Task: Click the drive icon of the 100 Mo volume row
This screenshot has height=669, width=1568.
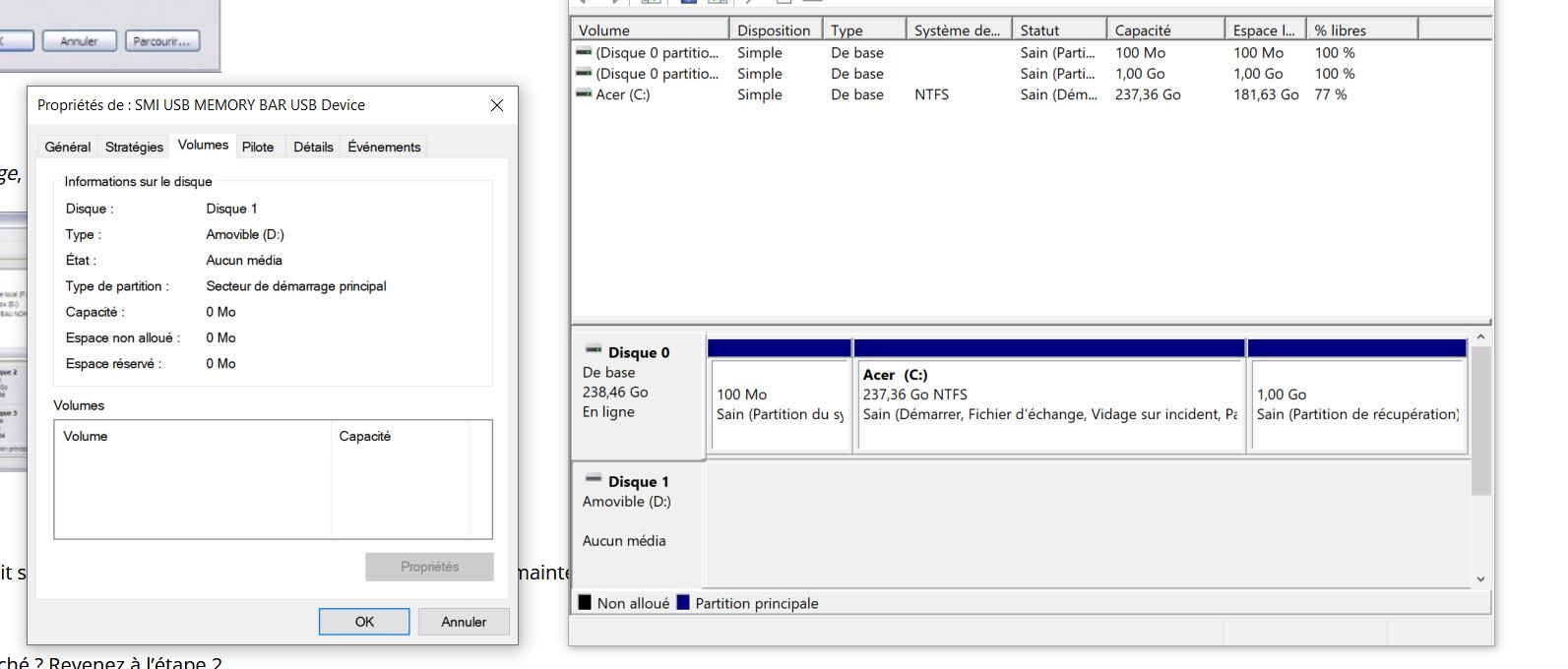Action: click(584, 52)
